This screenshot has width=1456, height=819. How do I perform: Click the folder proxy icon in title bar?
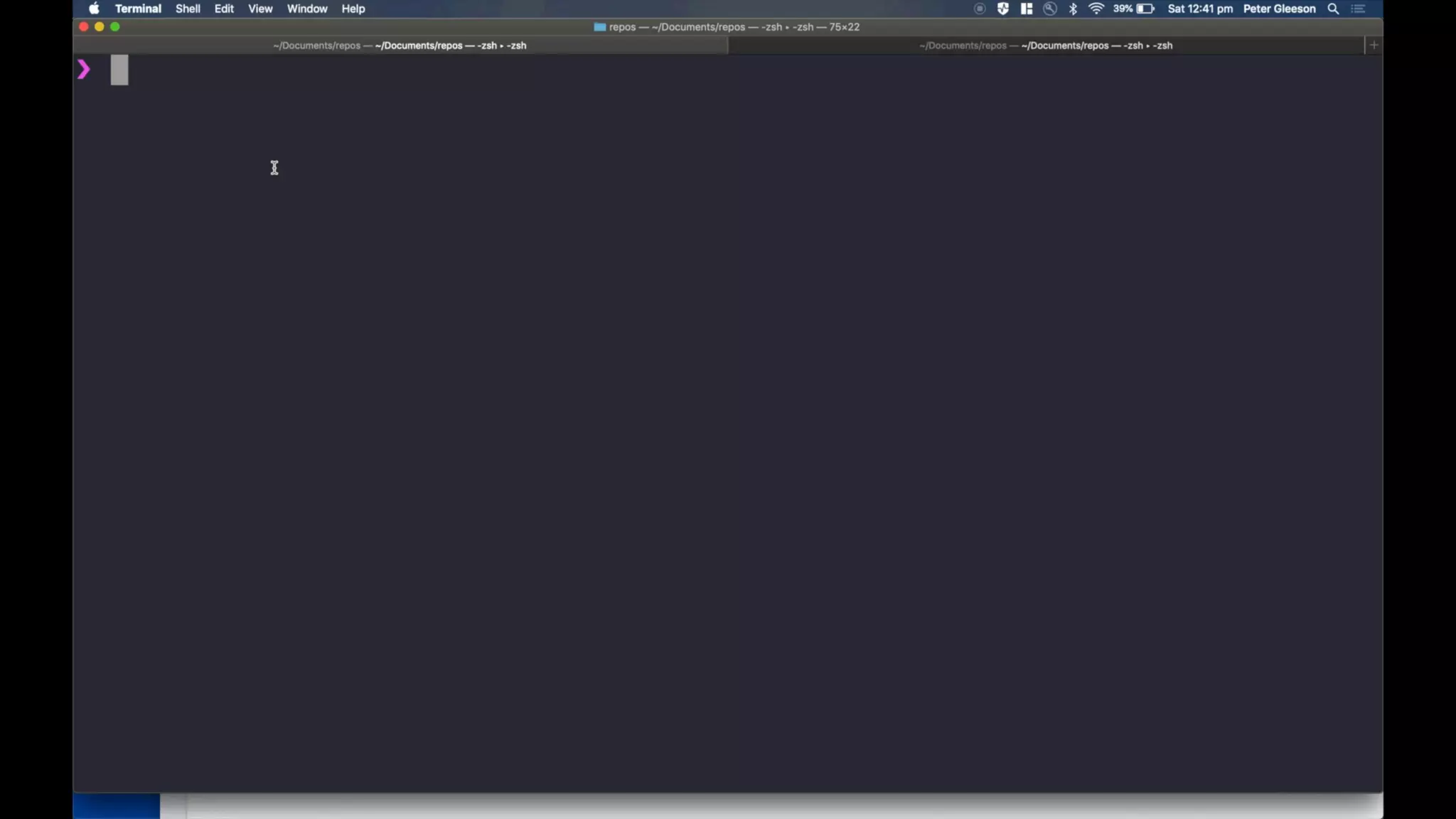click(x=599, y=27)
